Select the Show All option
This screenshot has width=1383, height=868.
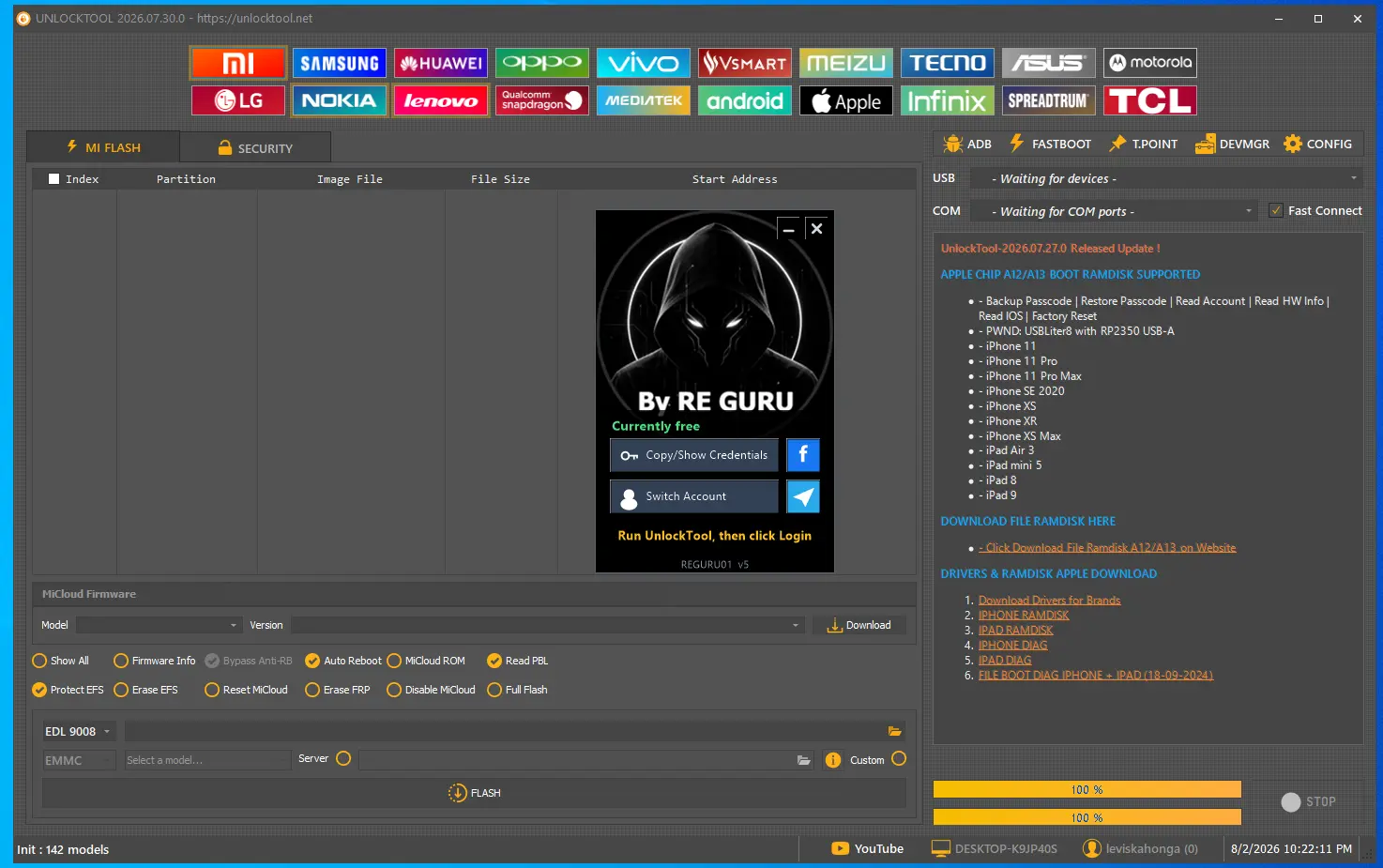(x=61, y=661)
